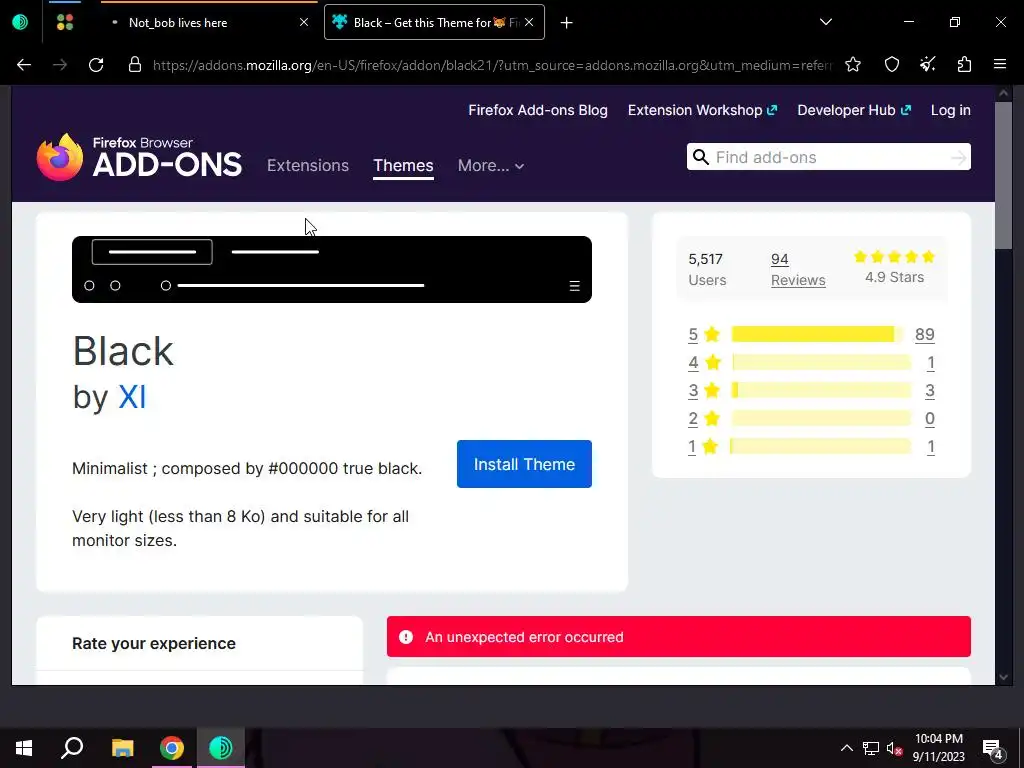The height and width of the screenshot is (768, 1024).
Task: Filter reviews by 4 stars label
Action: 703,362
